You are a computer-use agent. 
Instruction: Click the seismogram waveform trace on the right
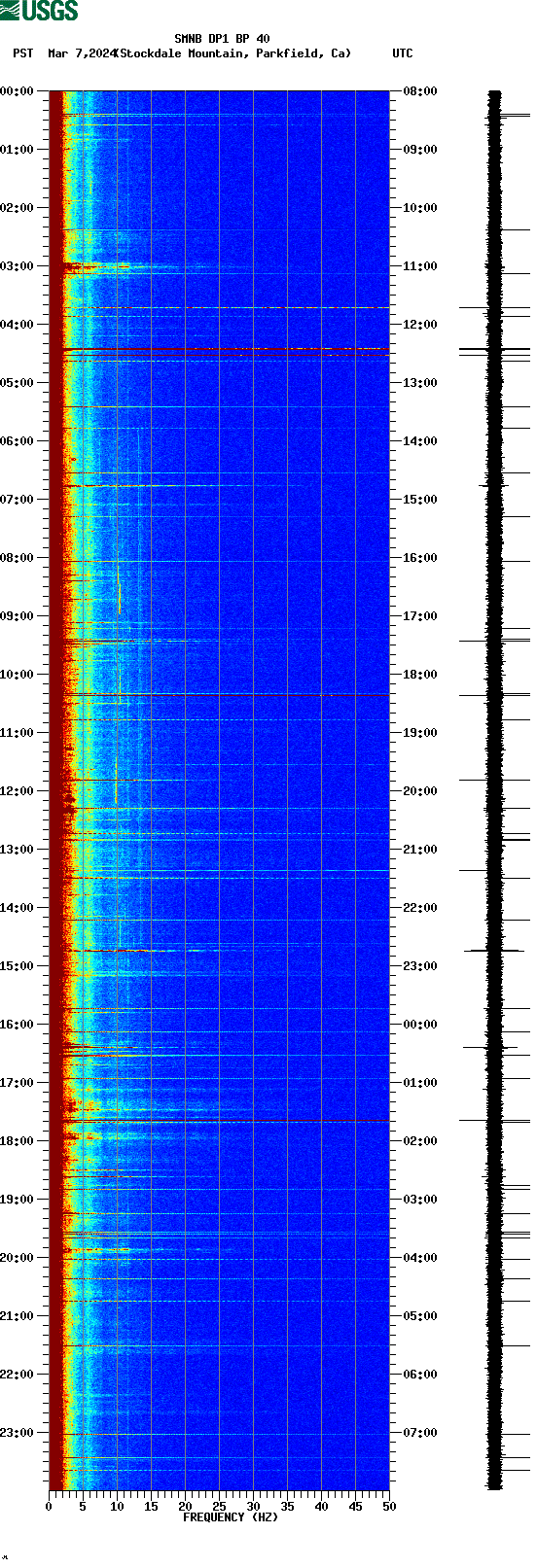coord(495,790)
